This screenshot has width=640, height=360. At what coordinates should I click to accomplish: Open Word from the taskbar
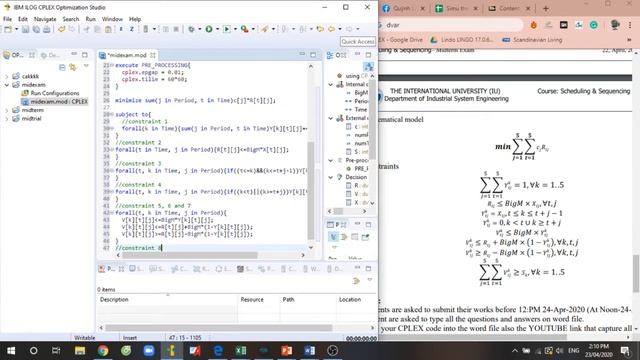click(x=309, y=351)
